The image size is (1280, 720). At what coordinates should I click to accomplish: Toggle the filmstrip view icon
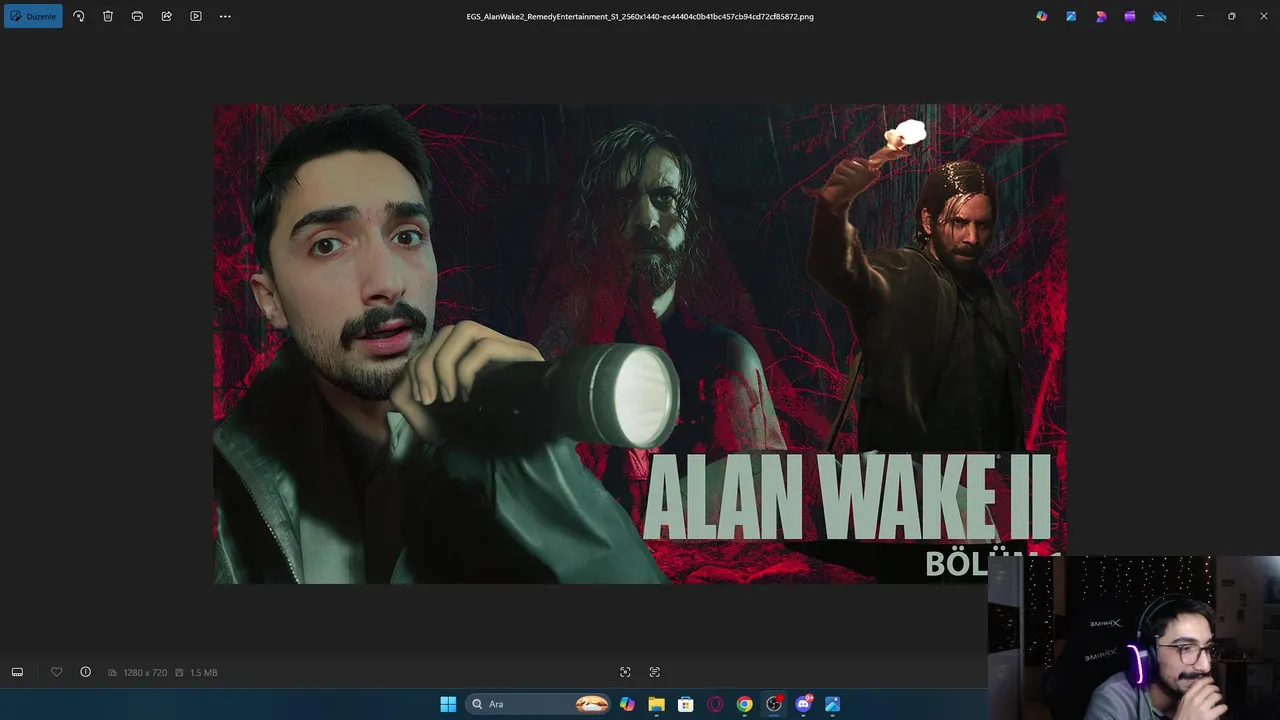pos(17,672)
